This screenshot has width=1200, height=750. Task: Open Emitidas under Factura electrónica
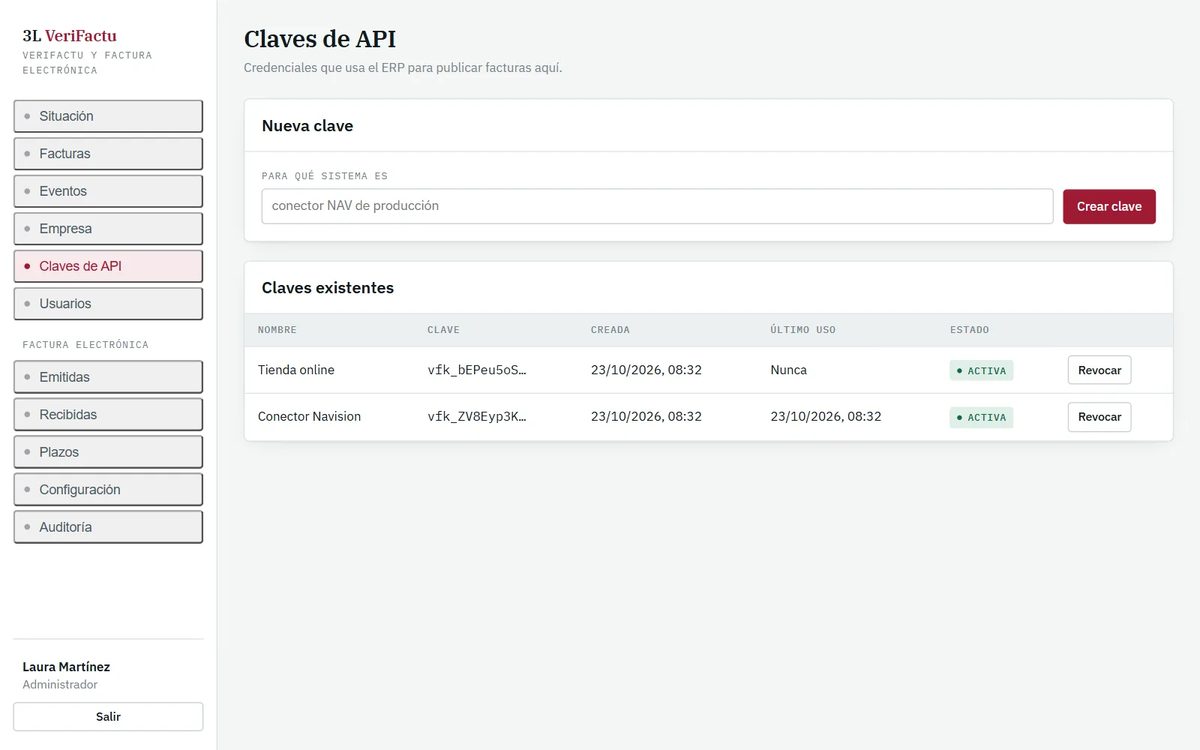click(x=108, y=377)
